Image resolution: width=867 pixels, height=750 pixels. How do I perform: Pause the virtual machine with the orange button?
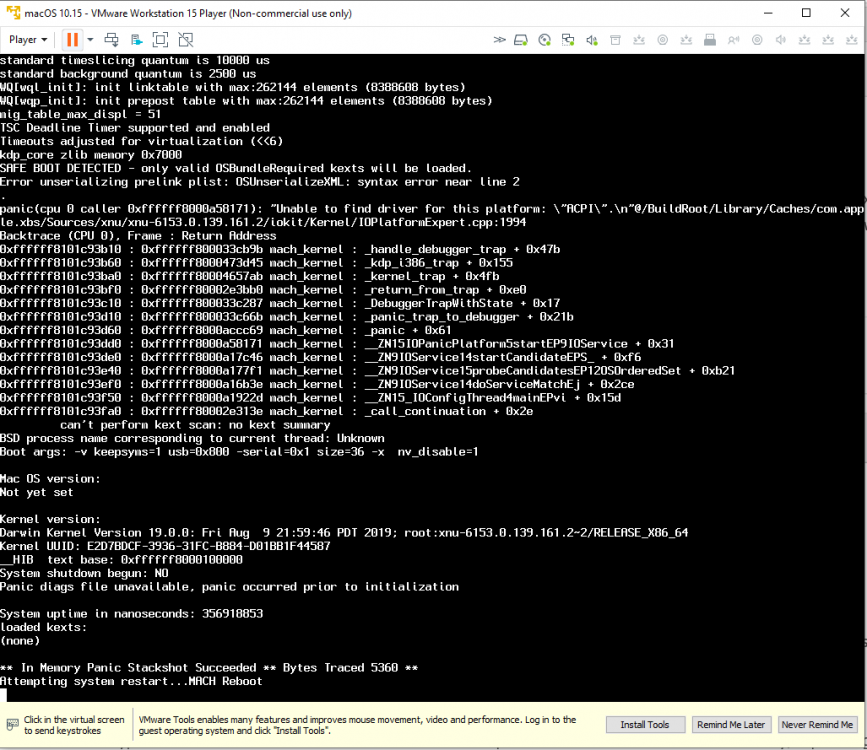pos(72,39)
